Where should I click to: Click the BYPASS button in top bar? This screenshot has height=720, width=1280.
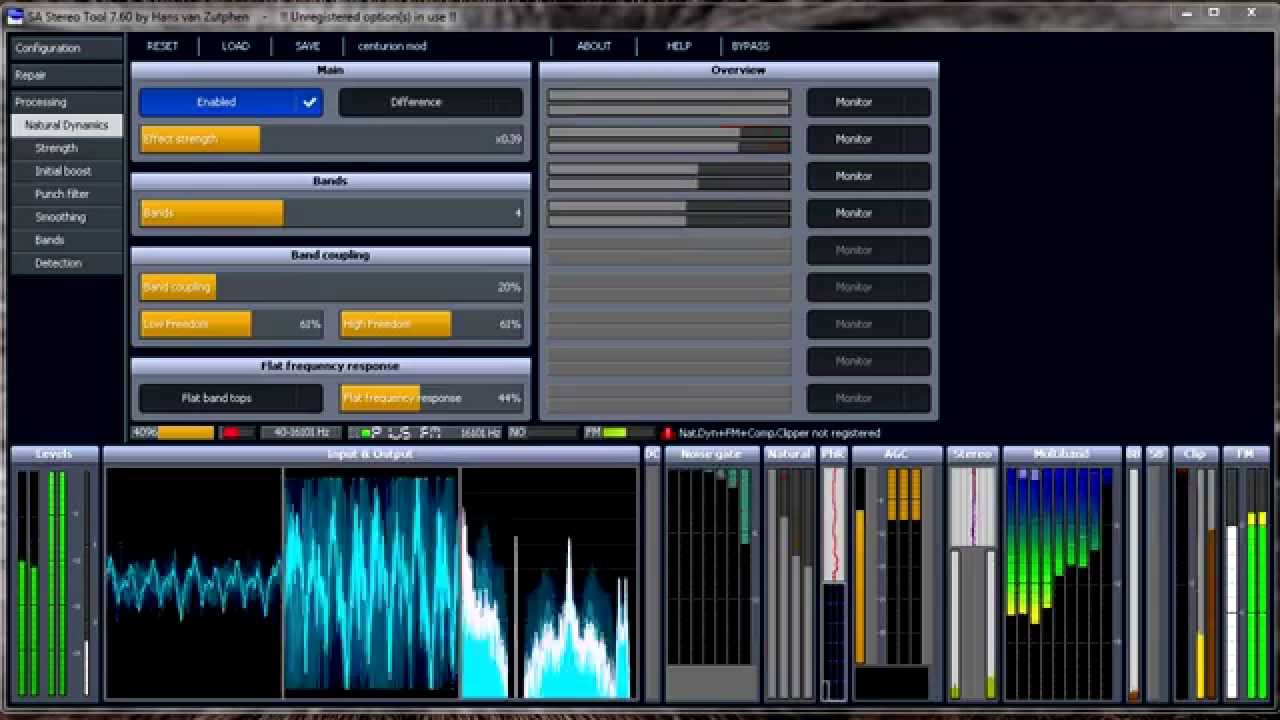click(x=750, y=46)
